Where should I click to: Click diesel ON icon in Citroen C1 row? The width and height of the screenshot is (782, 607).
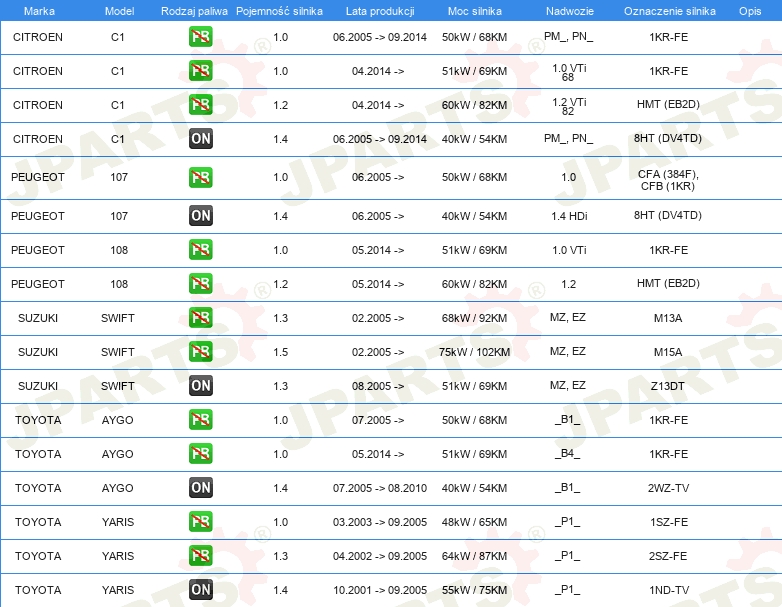pyautogui.click(x=200, y=139)
